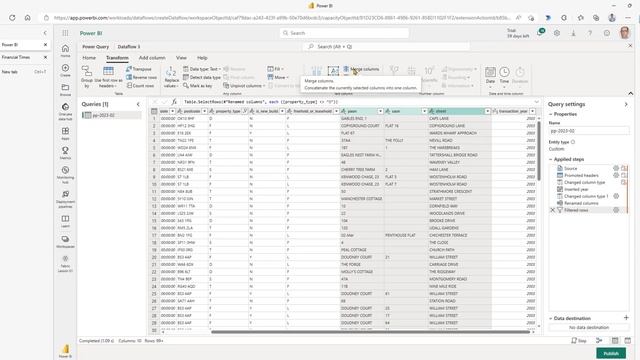Switch to the Add column tab

(x=152, y=58)
